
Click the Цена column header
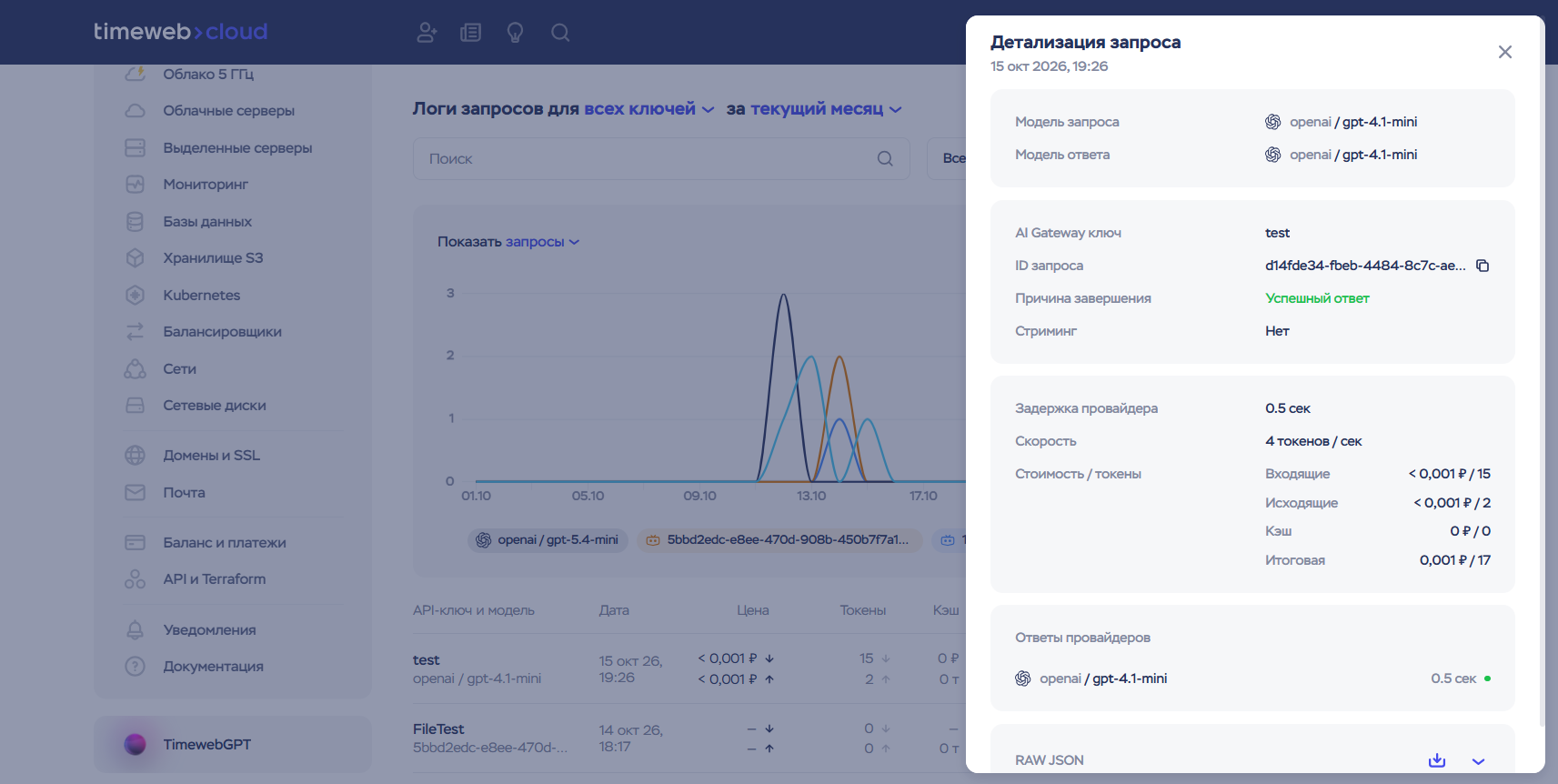(x=753, y=610)
